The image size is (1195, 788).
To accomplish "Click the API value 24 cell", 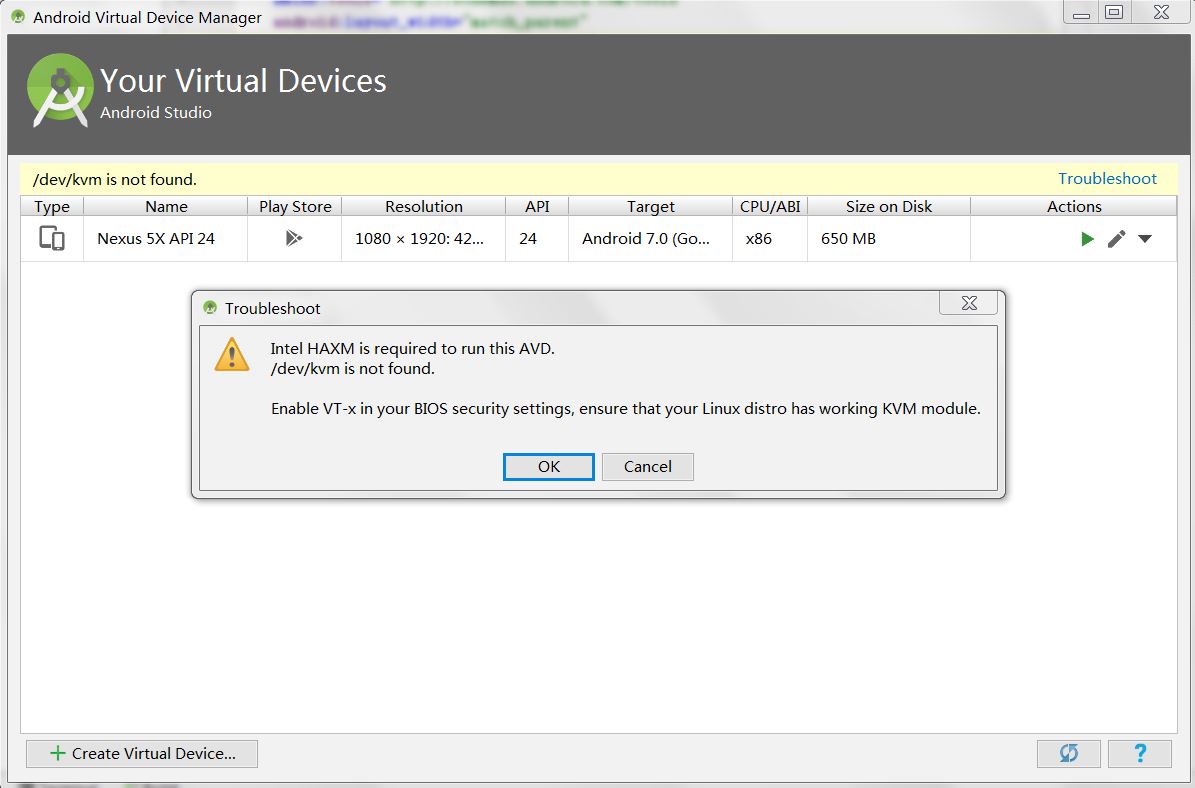I will coord(537,239).
